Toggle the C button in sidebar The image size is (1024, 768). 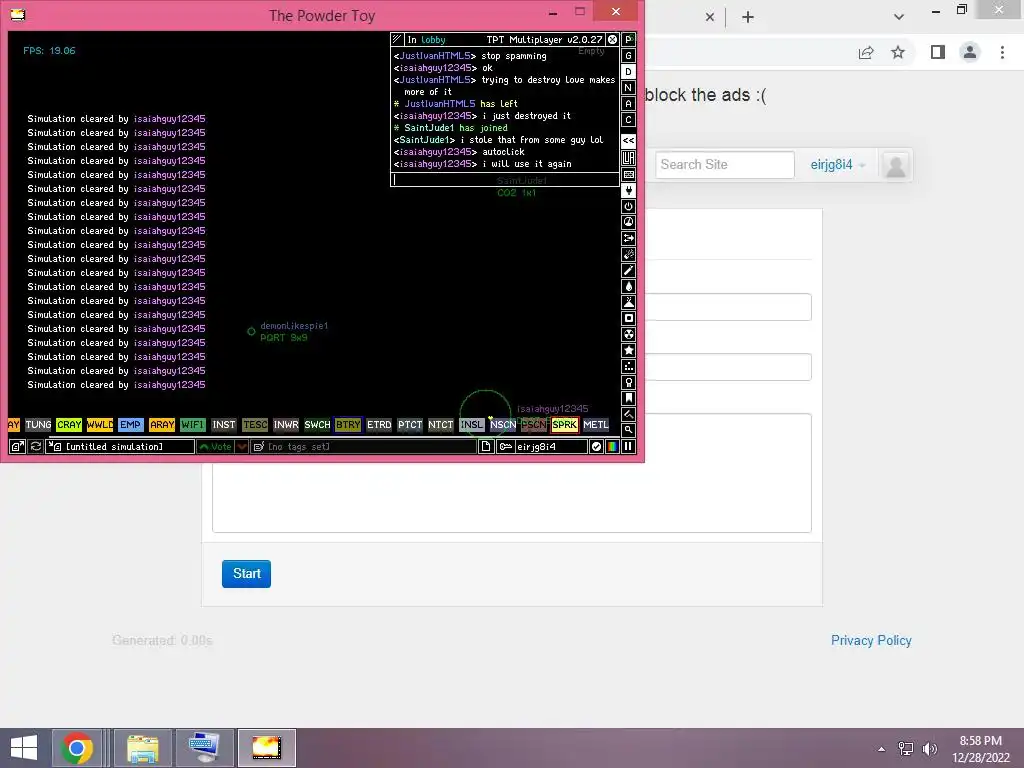coord(628,120)
